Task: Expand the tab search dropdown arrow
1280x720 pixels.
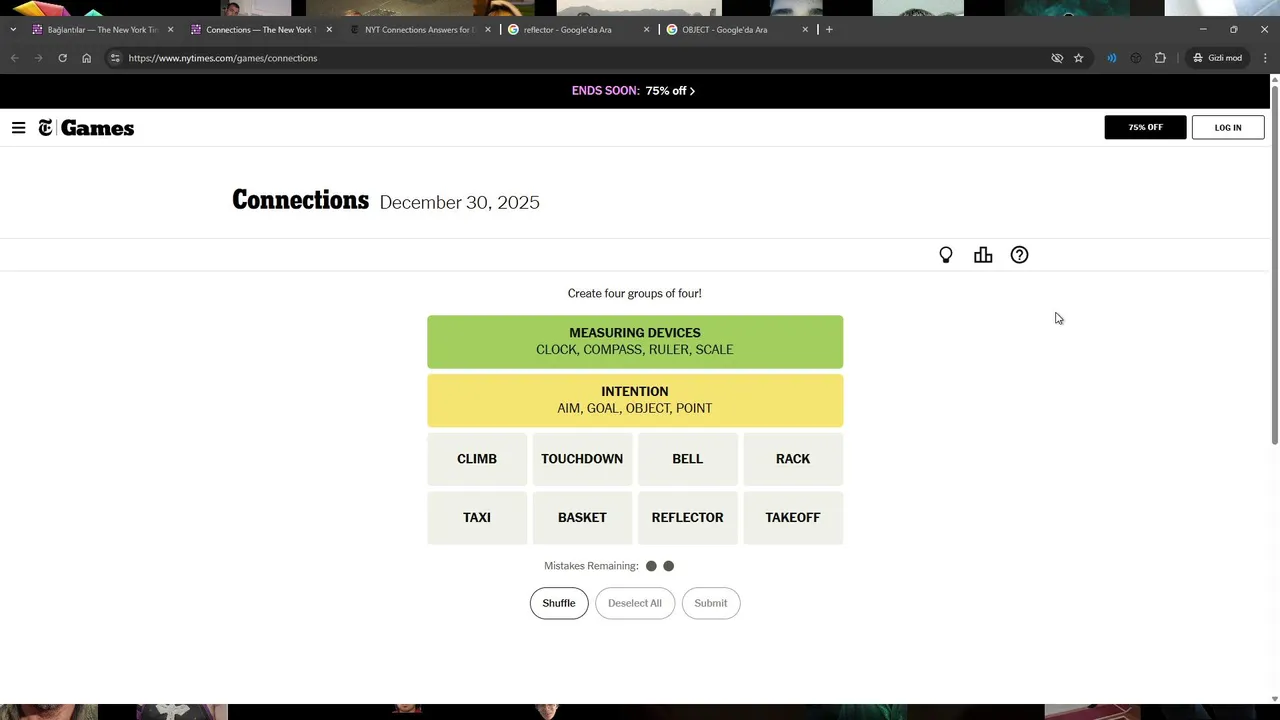Action: pyautogui.click(x=13, y=30)
